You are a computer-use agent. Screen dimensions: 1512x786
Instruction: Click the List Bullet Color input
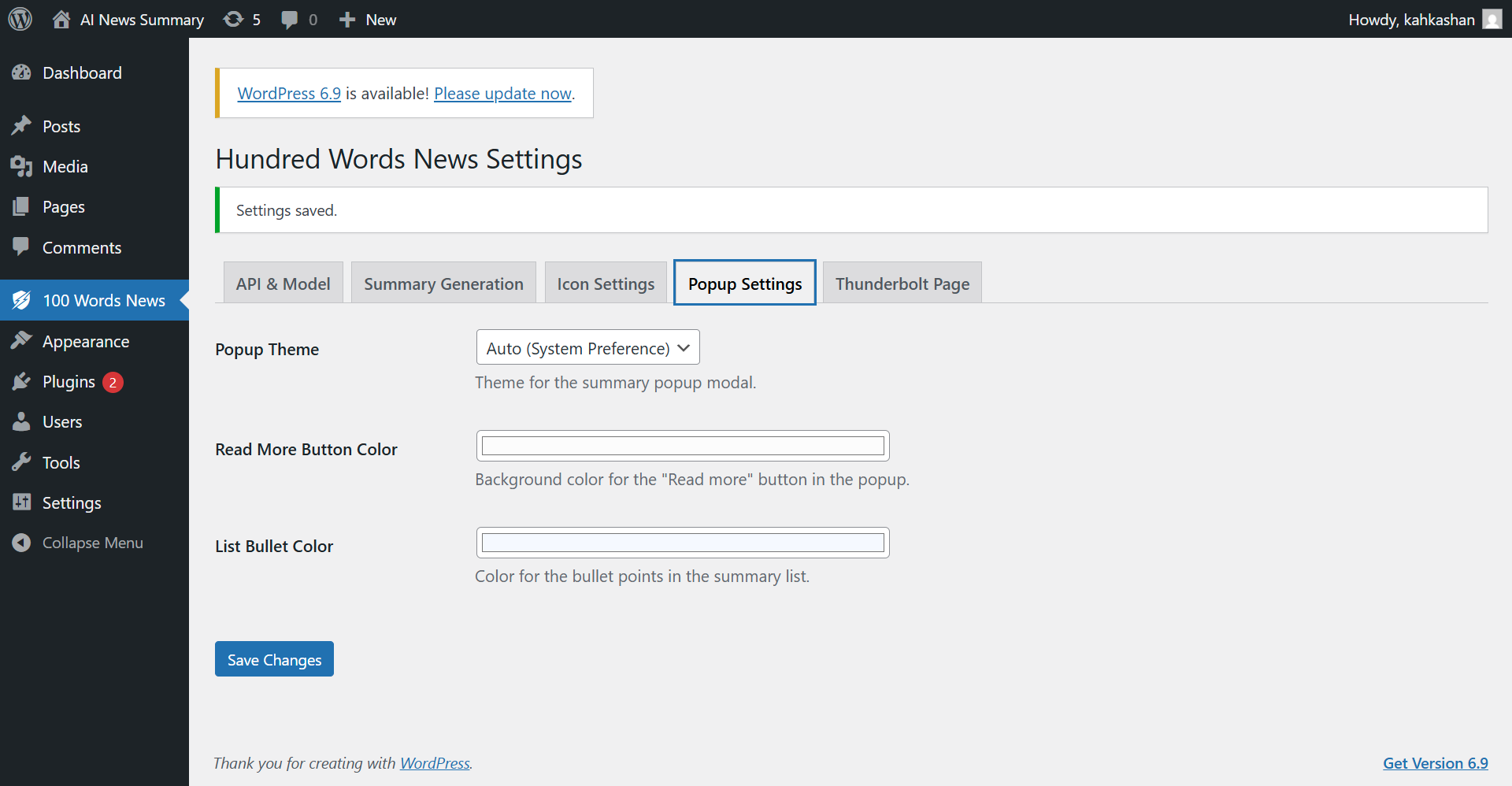coord(682,542)
